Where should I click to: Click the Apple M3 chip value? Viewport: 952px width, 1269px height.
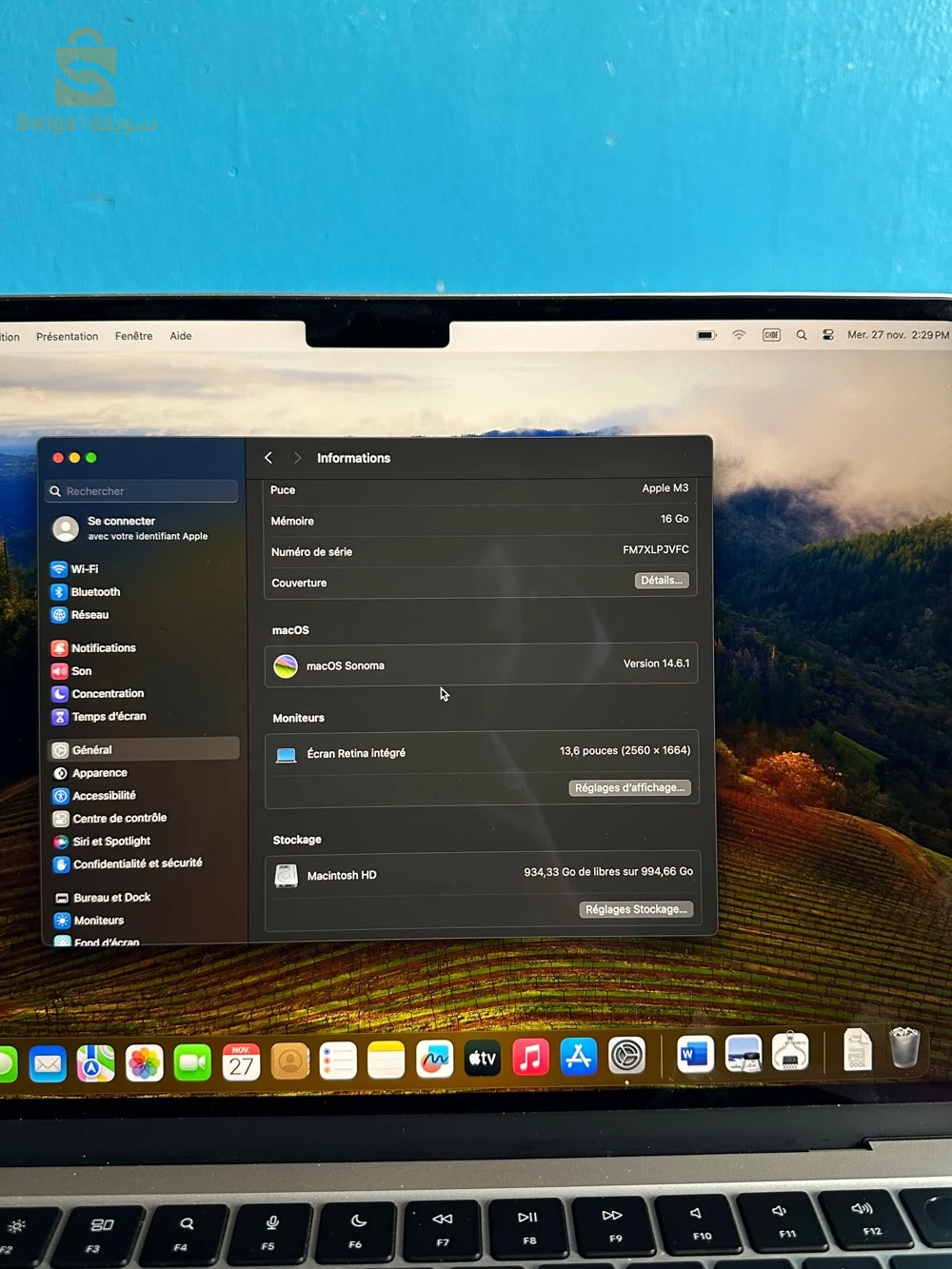pos(665,488)
